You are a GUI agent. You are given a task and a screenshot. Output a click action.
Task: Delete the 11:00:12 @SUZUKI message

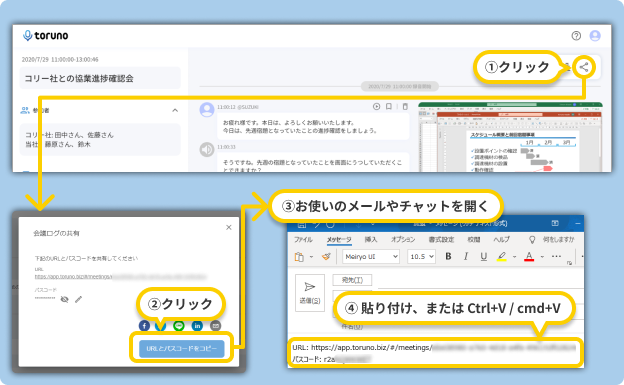pyautogui.click(x=405, y=106)
